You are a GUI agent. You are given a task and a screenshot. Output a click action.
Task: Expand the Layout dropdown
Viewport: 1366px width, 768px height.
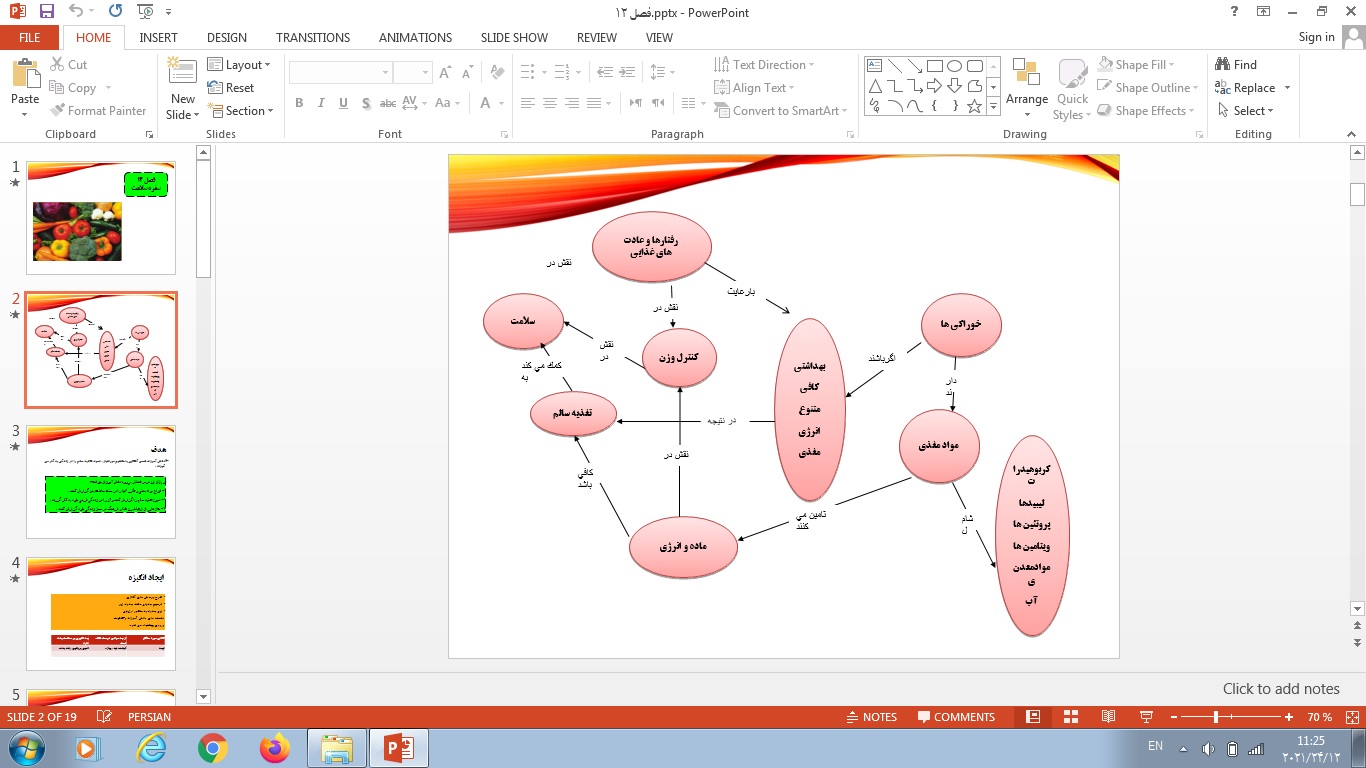[240, 64]
